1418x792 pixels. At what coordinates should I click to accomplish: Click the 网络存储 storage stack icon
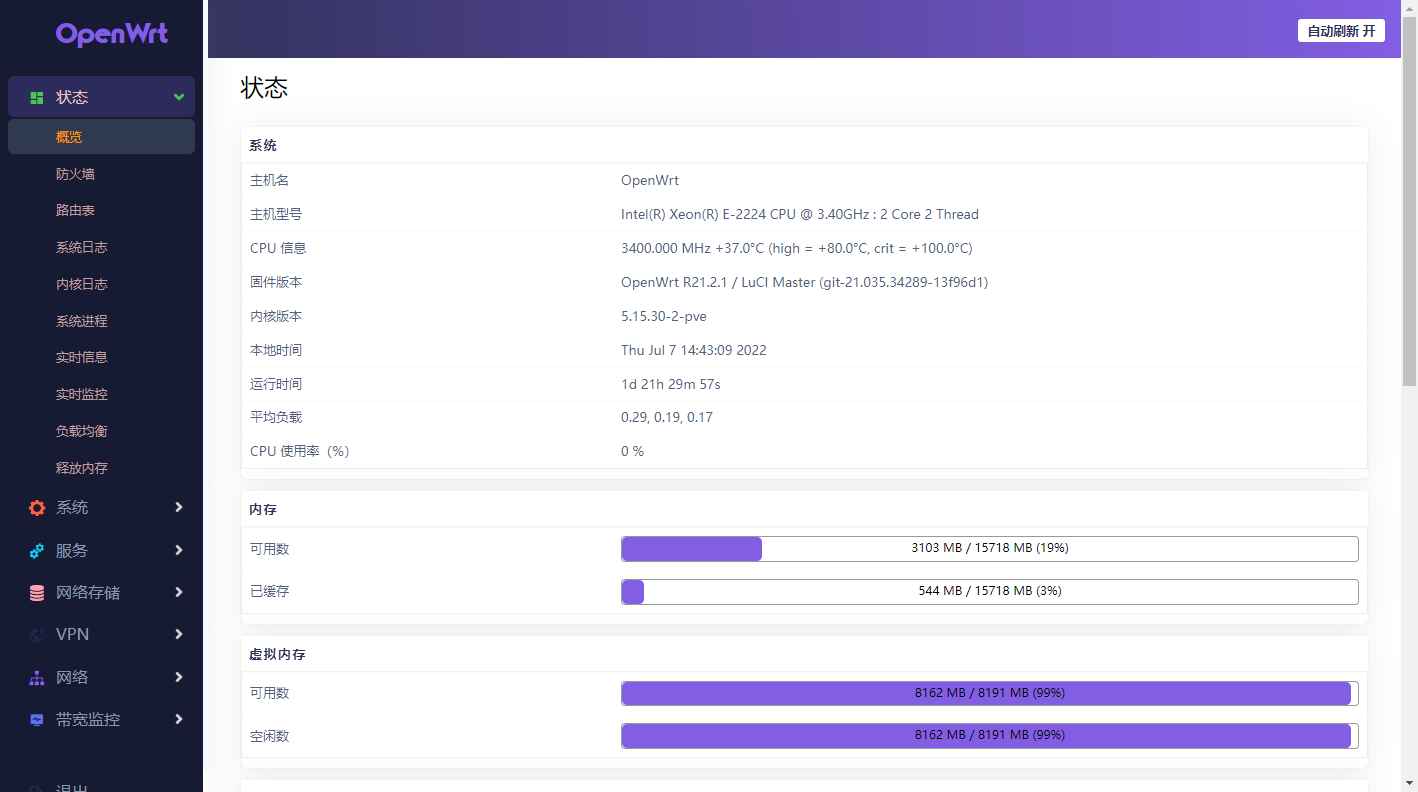(x=36, y=592)
